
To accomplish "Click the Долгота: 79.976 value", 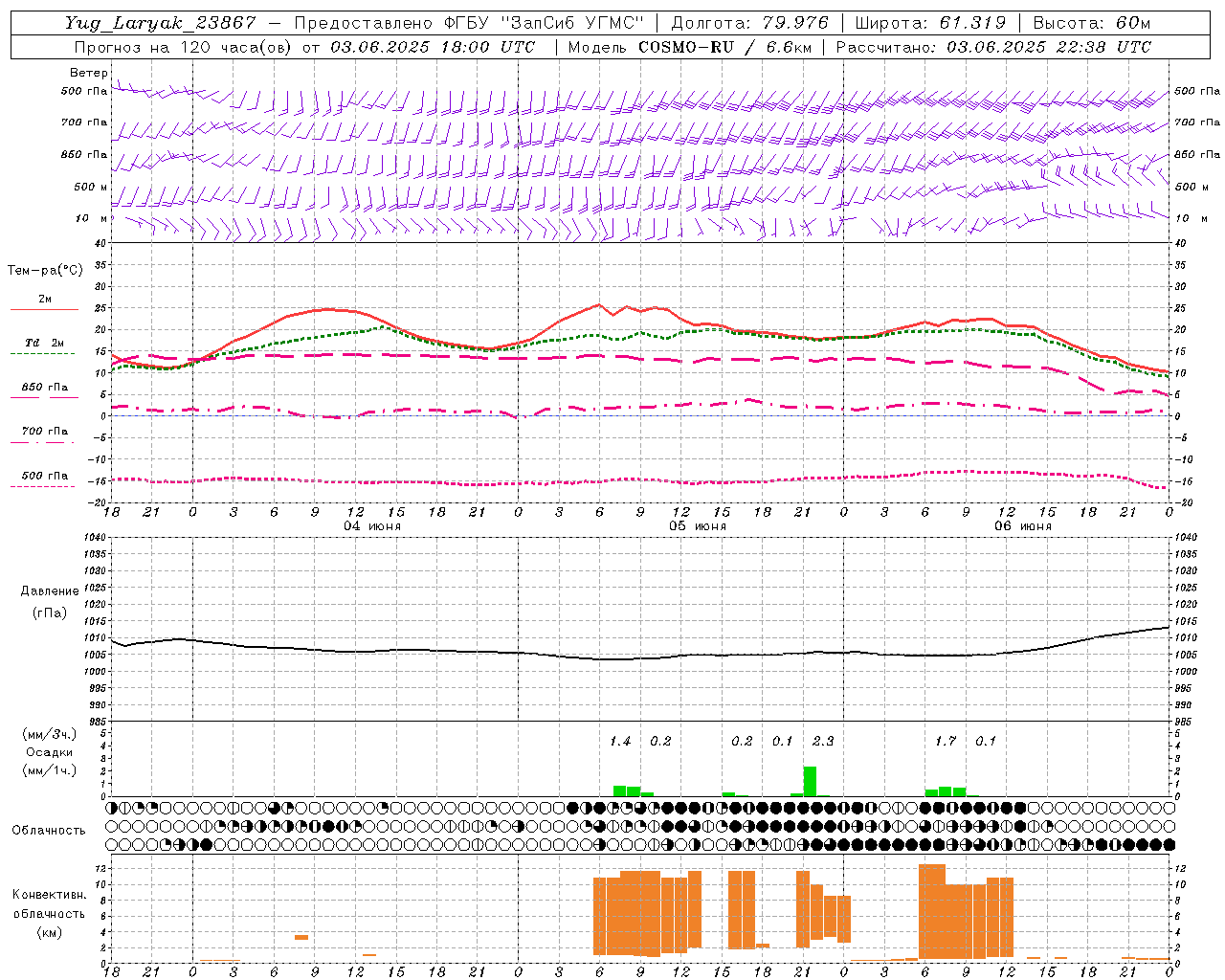I will point(749,23).
